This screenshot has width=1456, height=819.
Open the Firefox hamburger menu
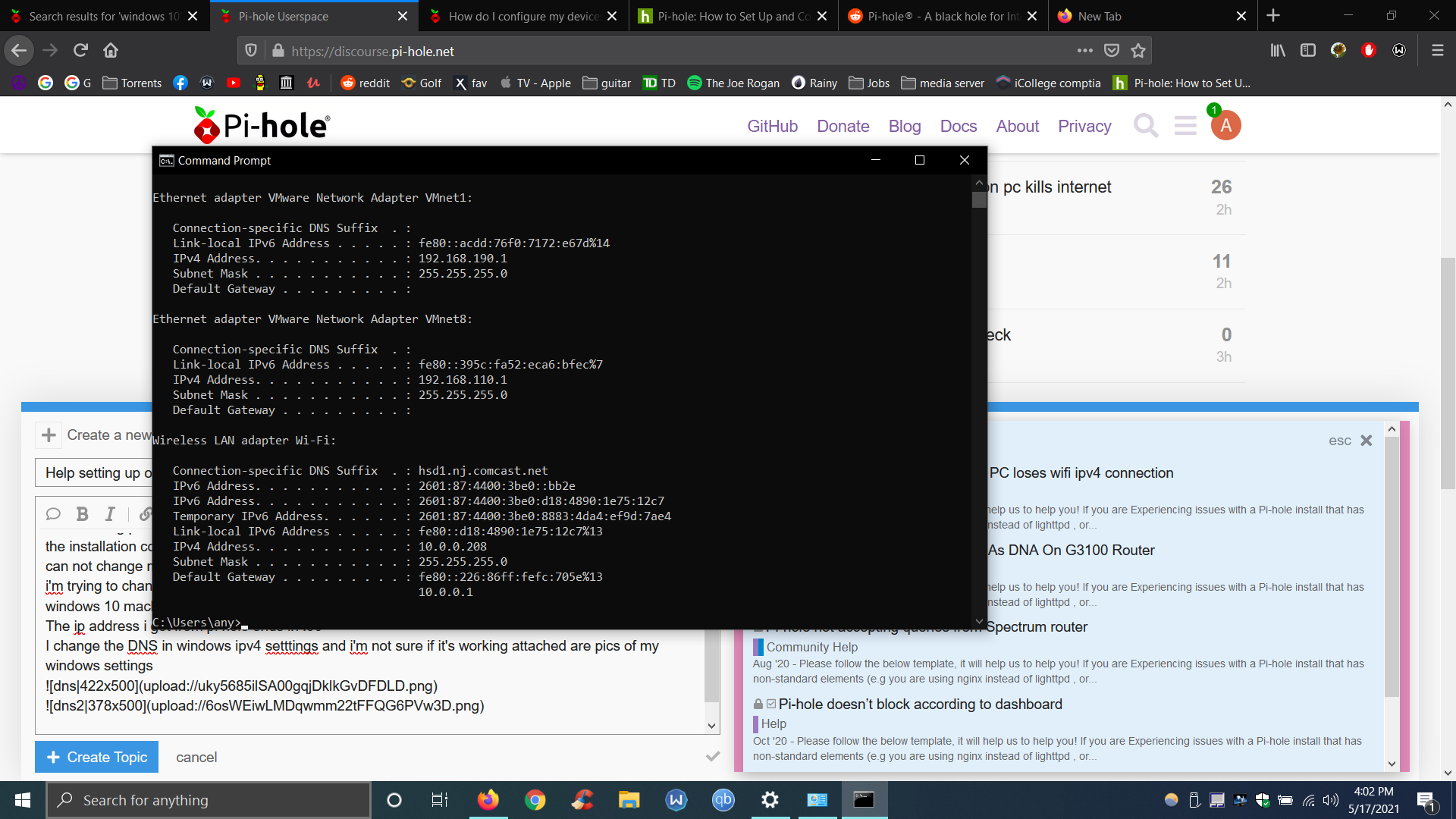coord(1437,51)
